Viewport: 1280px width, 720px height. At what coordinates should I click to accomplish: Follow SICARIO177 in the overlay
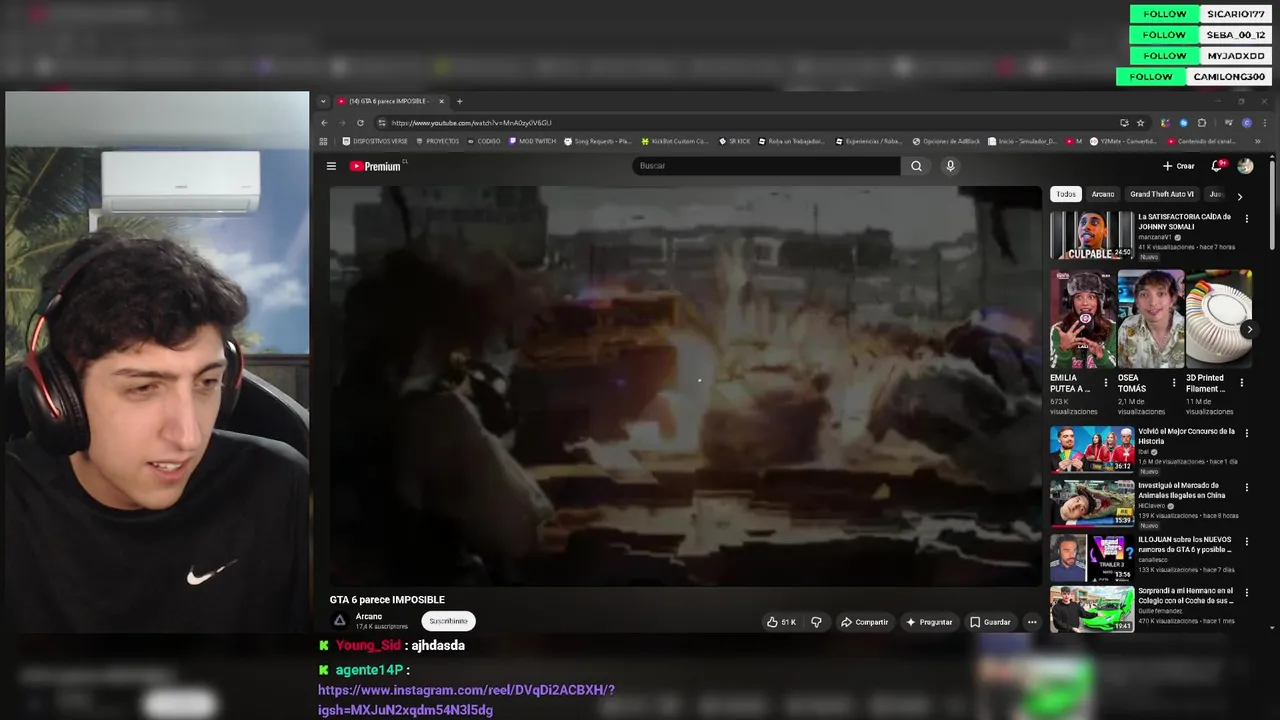tap(1165, 14)
